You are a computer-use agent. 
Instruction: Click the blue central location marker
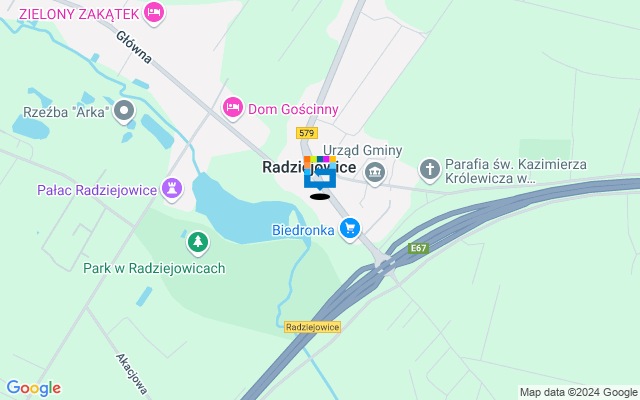320,173
